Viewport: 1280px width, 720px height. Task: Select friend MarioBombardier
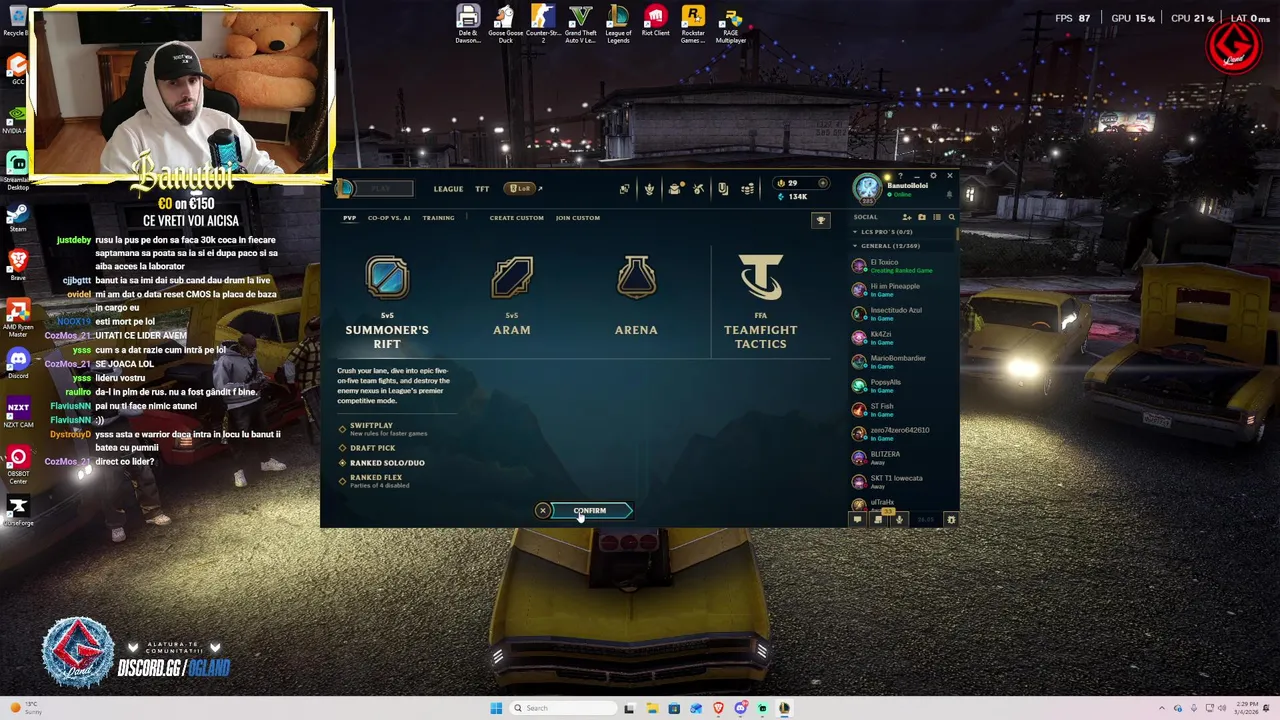[x=902, y=362]
